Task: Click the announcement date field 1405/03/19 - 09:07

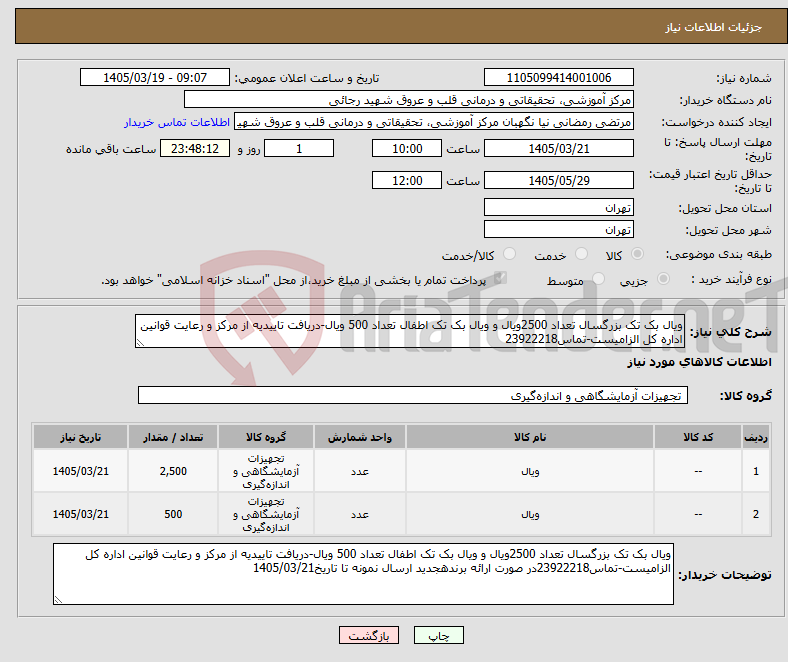Action: [x=155, y=77]
